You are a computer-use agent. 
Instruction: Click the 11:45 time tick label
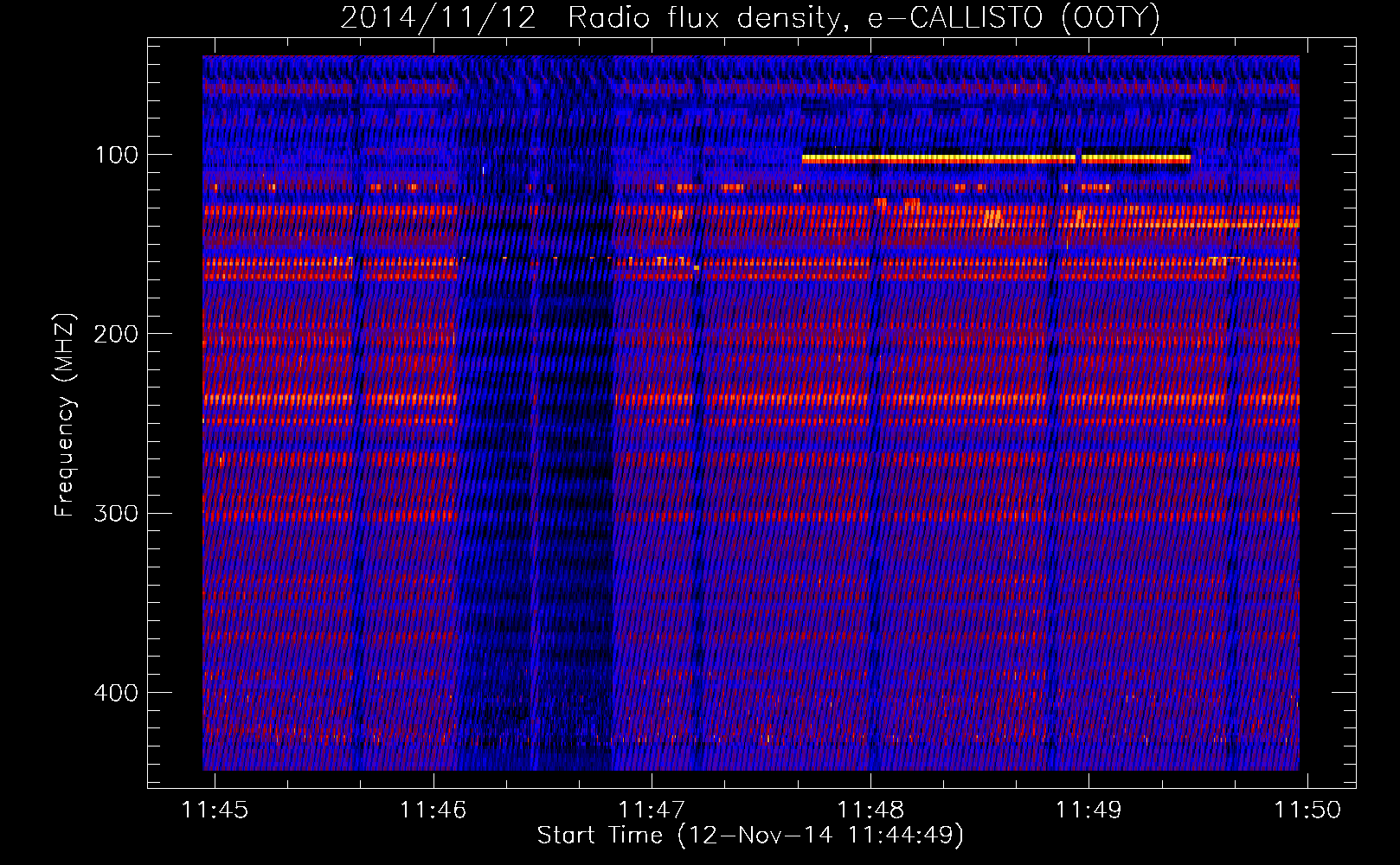click(215, 810)
